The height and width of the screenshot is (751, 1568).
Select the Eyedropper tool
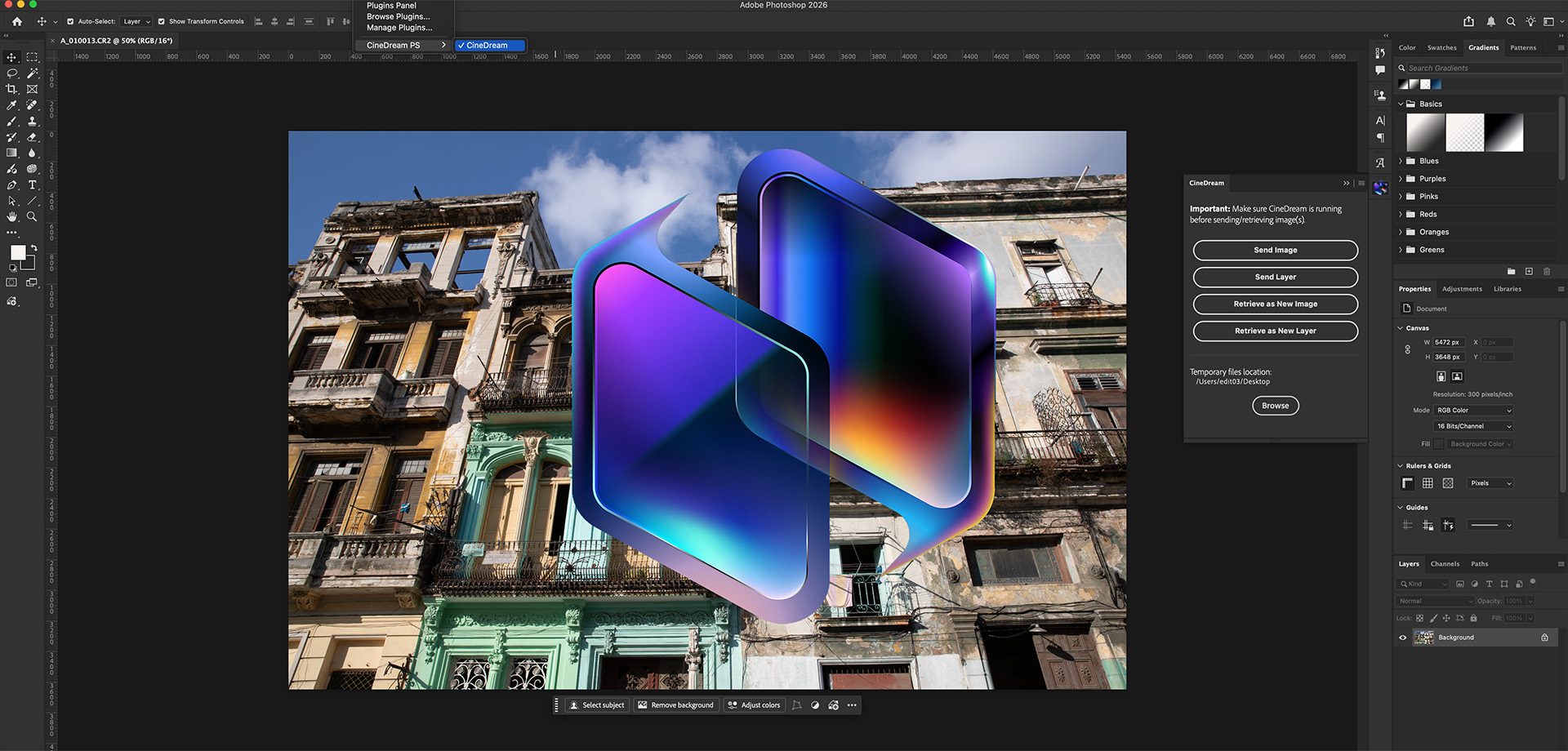[11, 104]
